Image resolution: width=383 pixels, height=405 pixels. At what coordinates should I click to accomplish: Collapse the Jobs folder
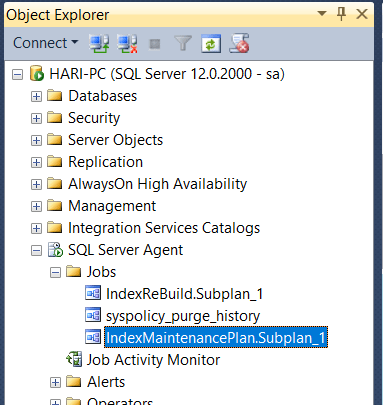pyautogui.click(x=55, y=272)
